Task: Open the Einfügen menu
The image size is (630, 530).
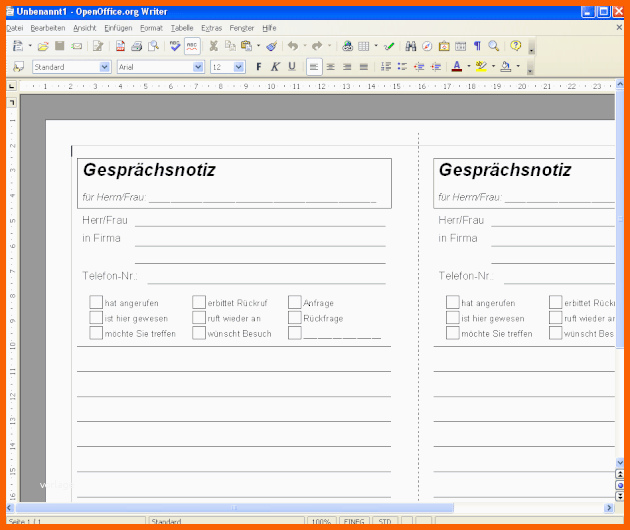Action: coord(117,28)
